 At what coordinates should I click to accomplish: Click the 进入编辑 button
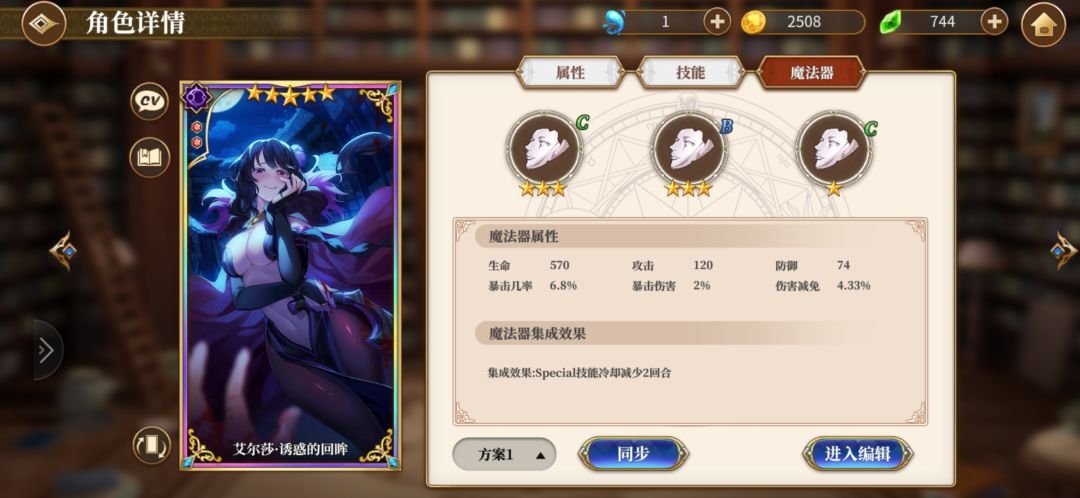[858, 454]
